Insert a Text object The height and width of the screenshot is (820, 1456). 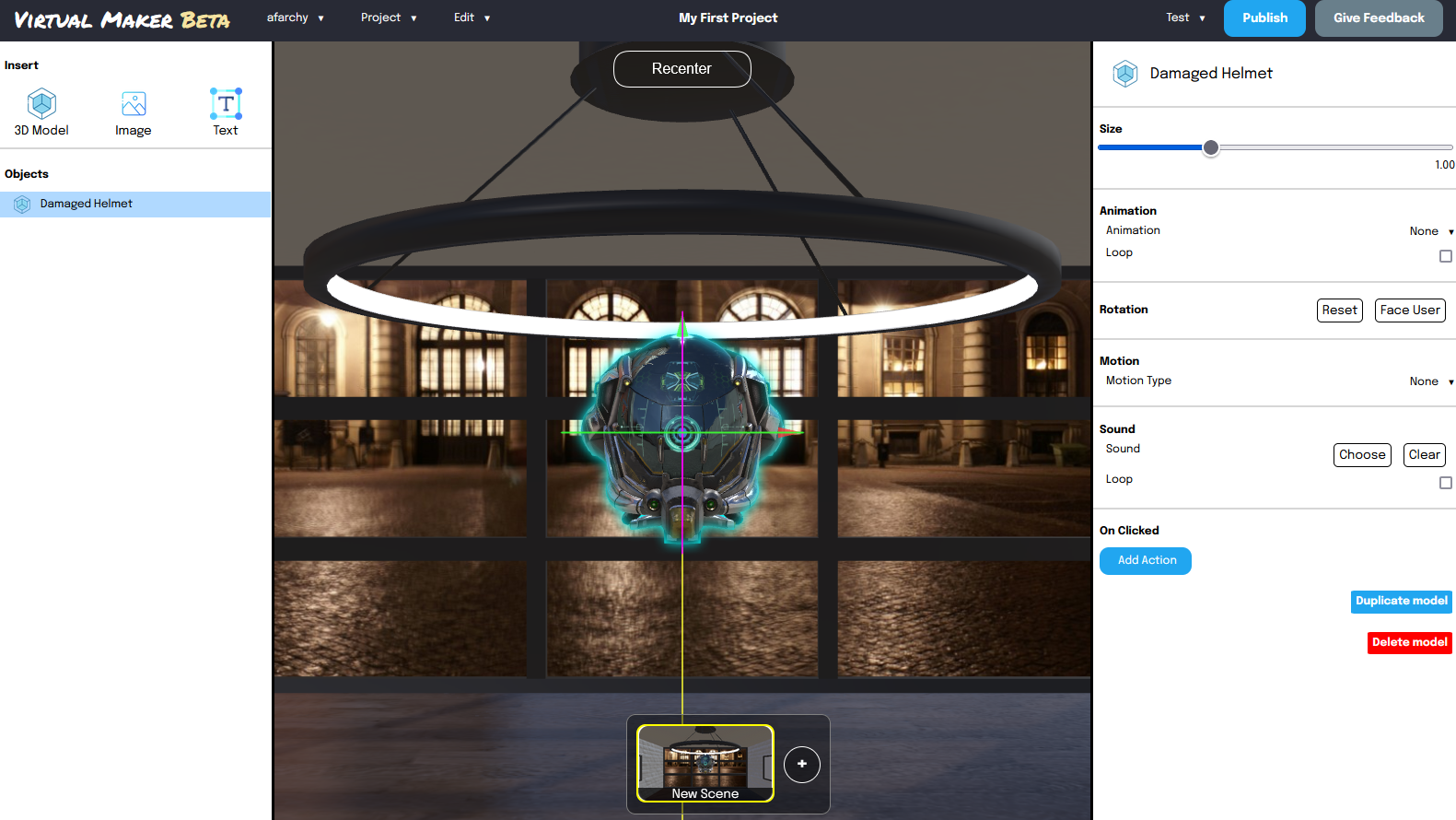226,112
